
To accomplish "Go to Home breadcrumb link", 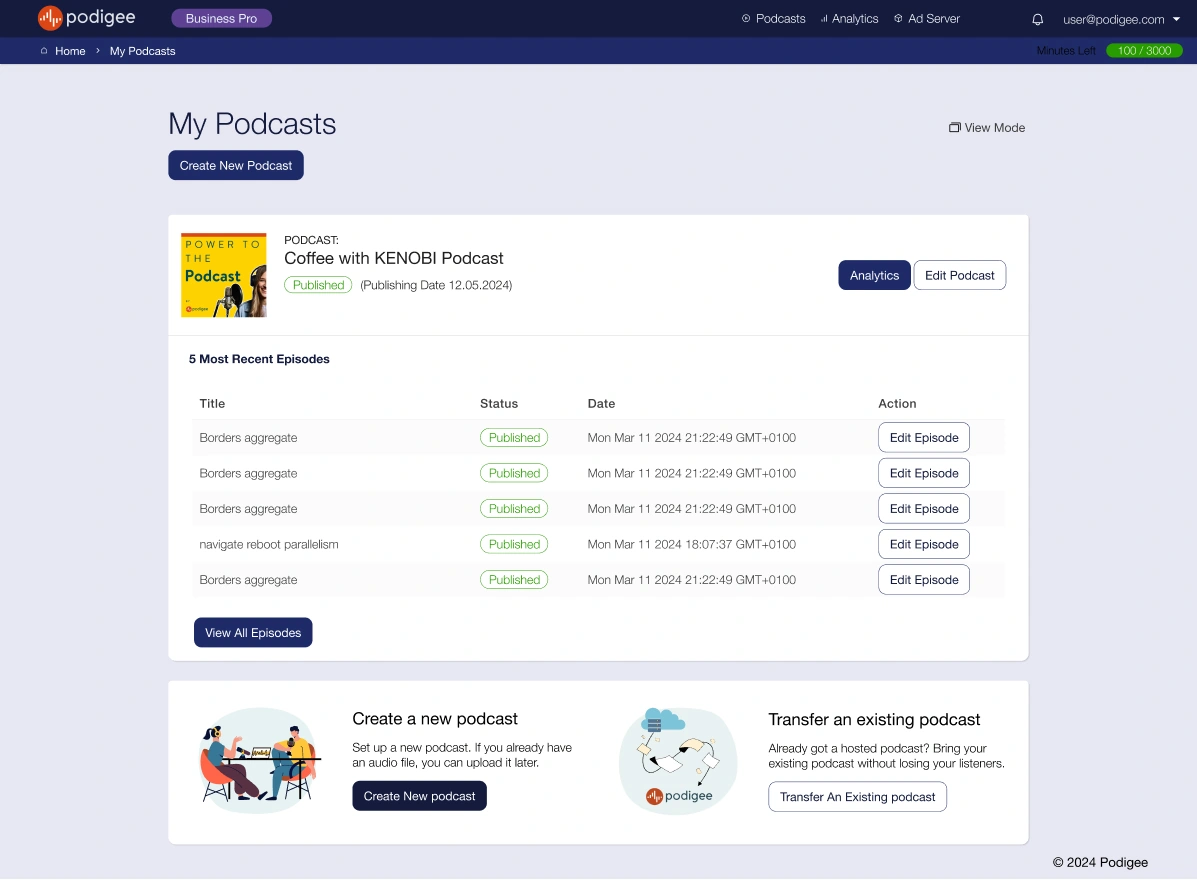I will tap(70, 51).
